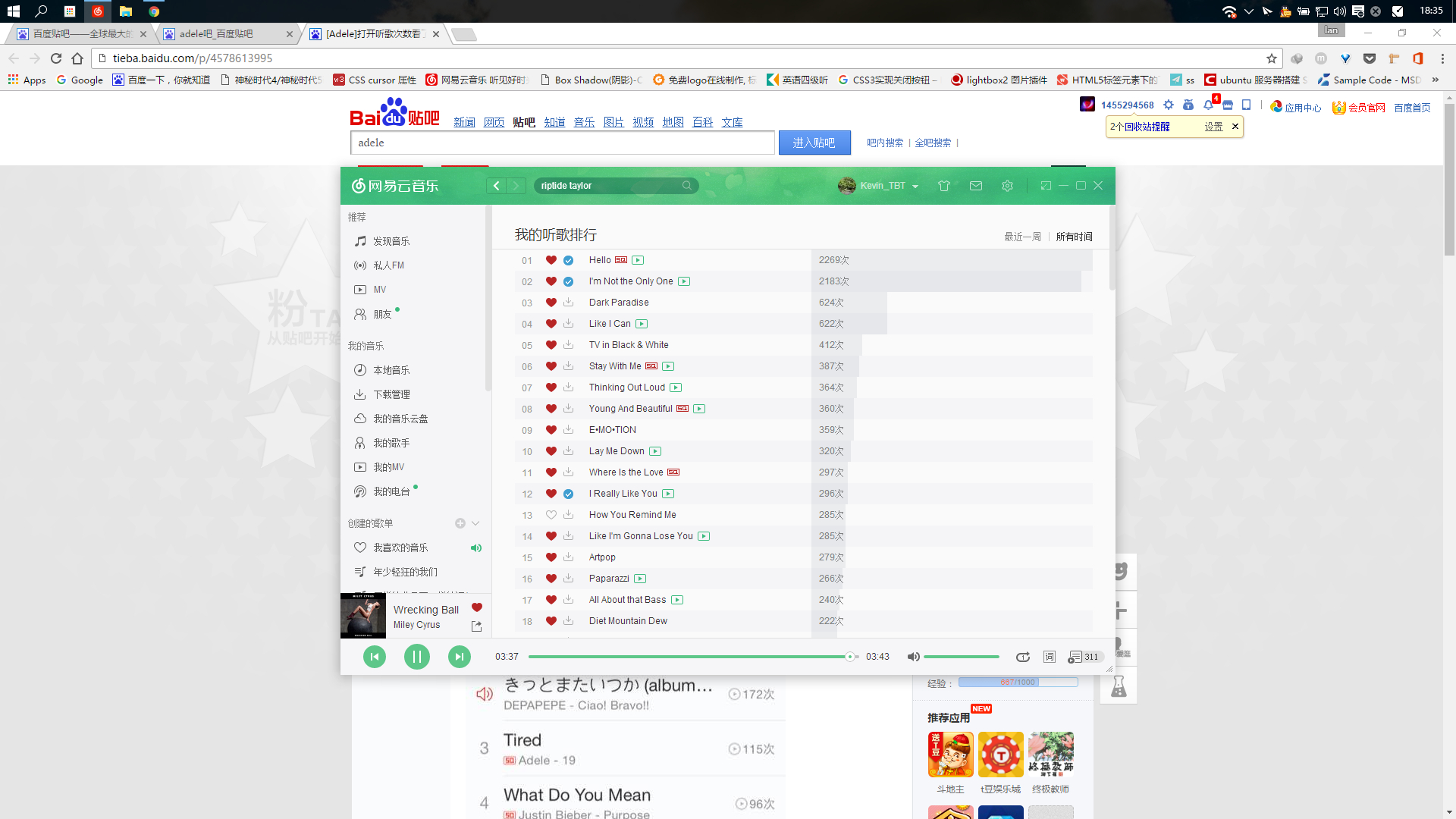Open the playlist queue showing 311
The image size is (1456, 819).
point(1084,657)
